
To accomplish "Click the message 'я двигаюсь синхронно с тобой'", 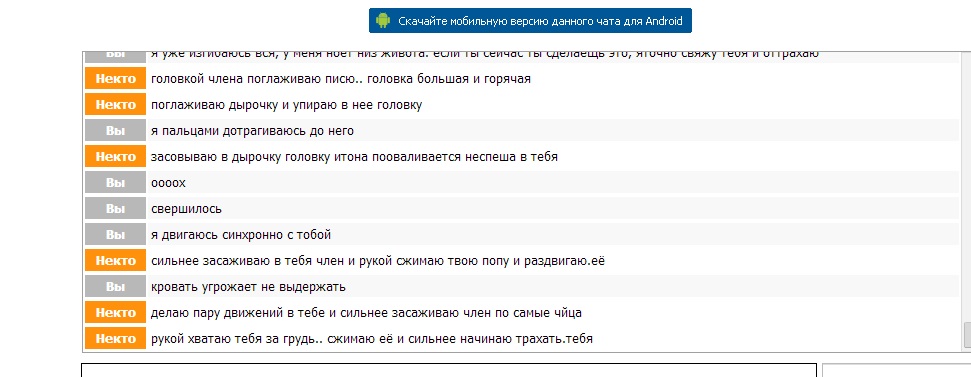I will click(x=241, y=235).
